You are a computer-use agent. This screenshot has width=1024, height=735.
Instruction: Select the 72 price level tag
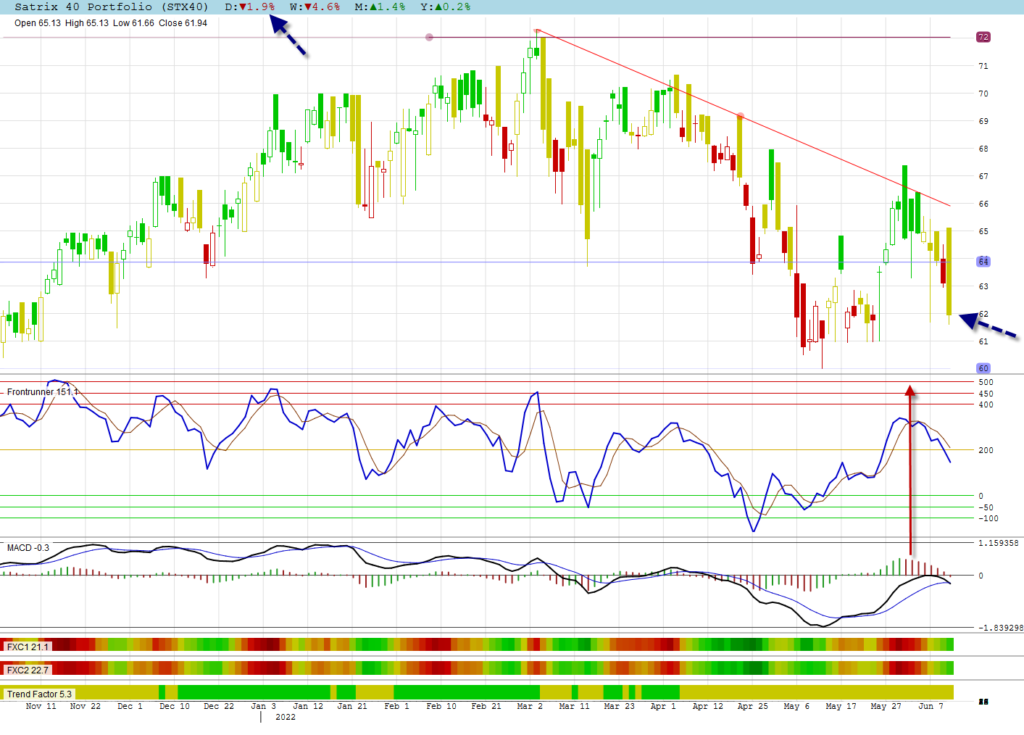pyautogui.click(x=983, y=37)
